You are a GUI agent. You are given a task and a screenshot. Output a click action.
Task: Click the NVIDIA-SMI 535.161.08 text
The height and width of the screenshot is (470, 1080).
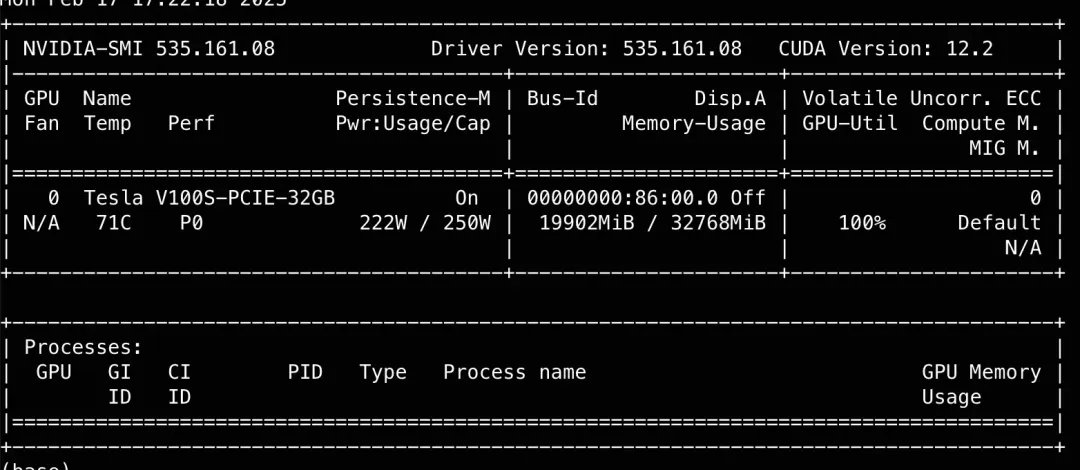(x=149, y=49)
